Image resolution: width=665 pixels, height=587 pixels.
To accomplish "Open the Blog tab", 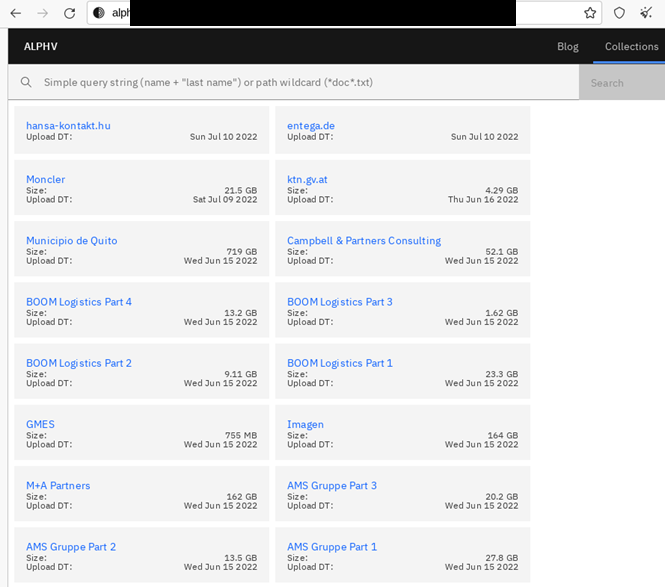I will [x=567, y=47].
